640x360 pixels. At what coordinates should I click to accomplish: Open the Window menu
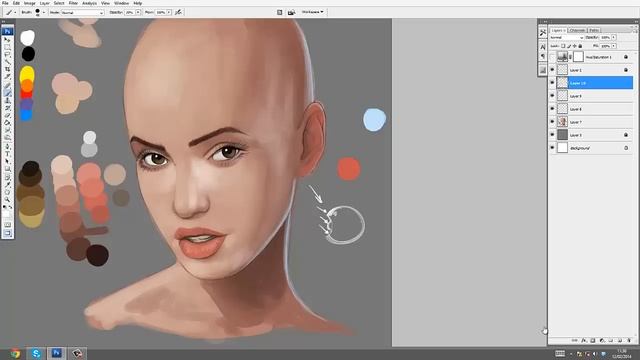pyautogui.click(x=121, y=3)
